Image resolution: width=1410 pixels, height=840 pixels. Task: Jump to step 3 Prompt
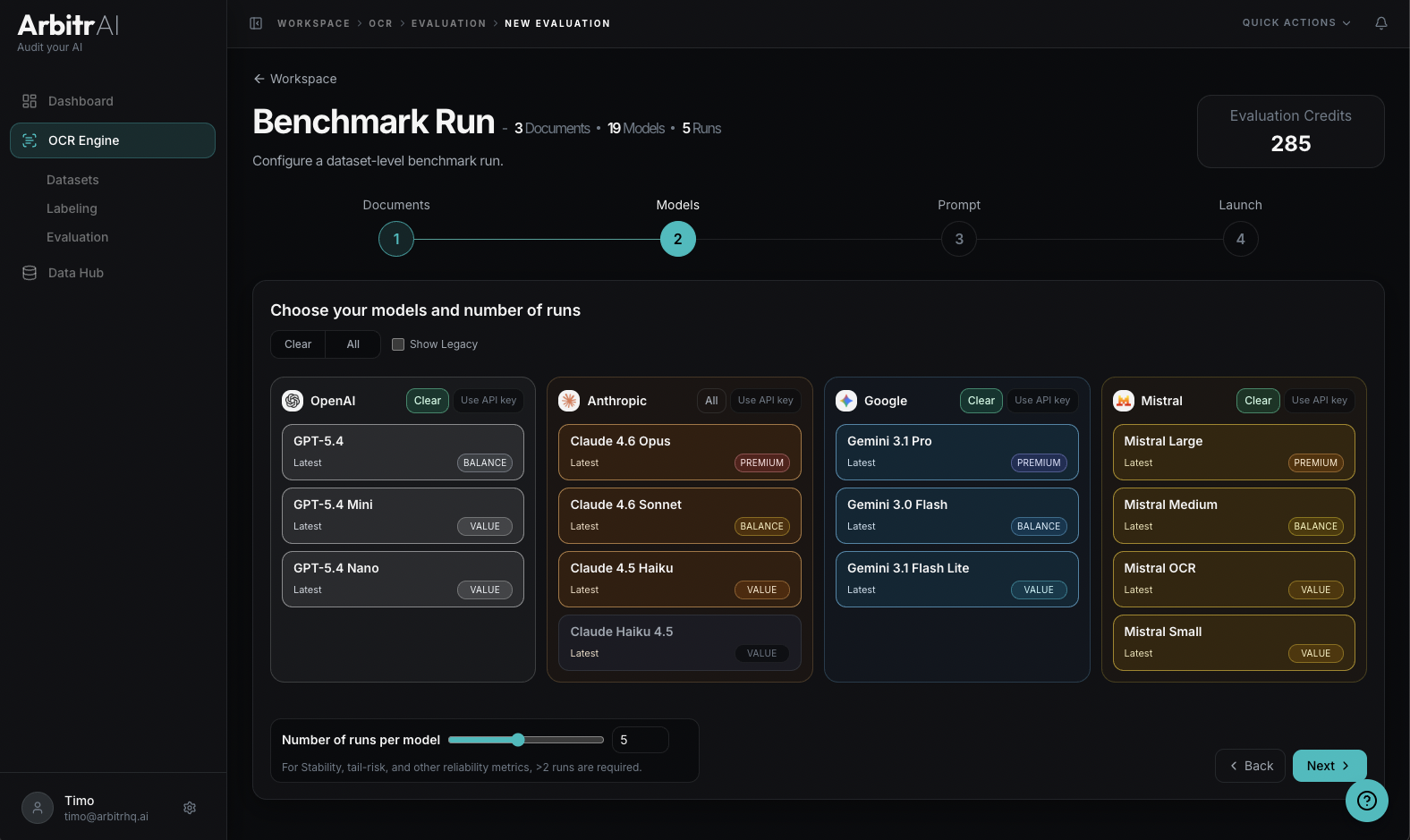click(x=959, y=239)
